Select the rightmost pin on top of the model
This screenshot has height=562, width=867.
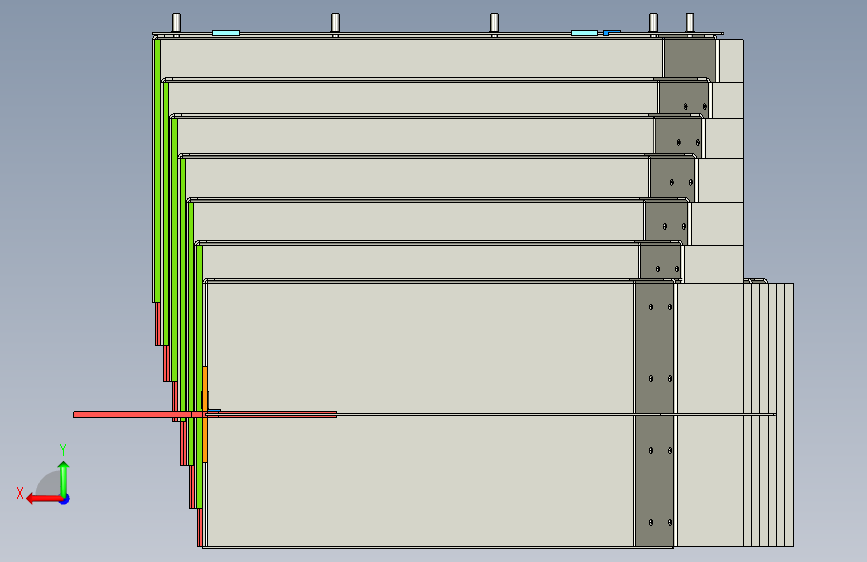pyautogui.click(x=690, y=23)
